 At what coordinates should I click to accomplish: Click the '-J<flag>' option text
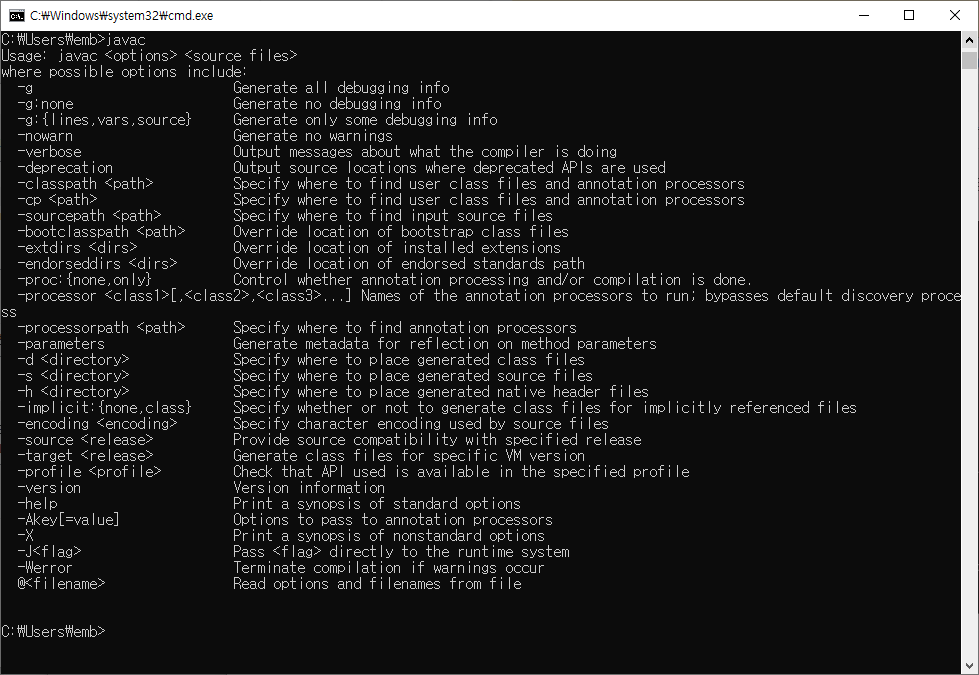[49, 552]
